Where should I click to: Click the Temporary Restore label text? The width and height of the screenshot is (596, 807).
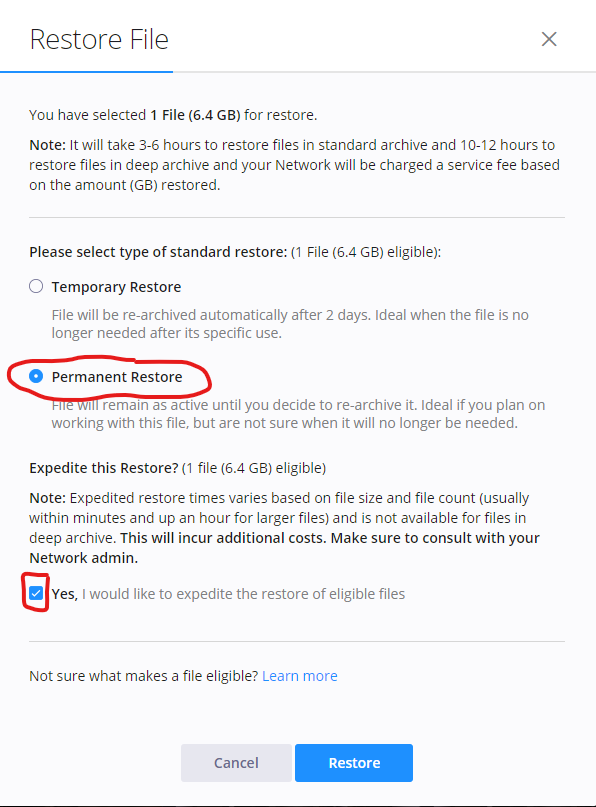coord(116,287)
